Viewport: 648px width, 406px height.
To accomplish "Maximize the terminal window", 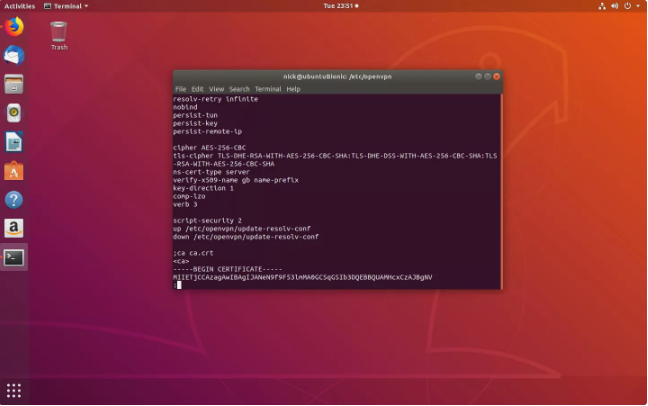I will click(487, 76).
